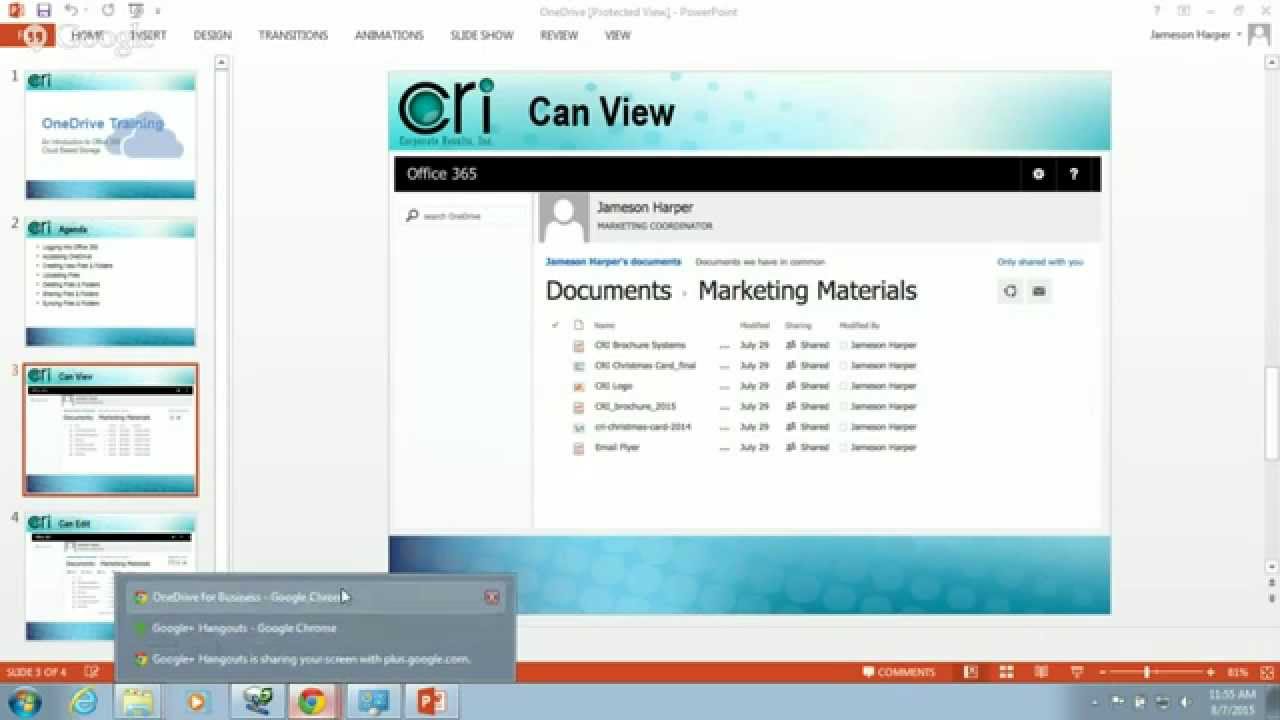Open Ribbon Display Options

(x=1185, y=10)
